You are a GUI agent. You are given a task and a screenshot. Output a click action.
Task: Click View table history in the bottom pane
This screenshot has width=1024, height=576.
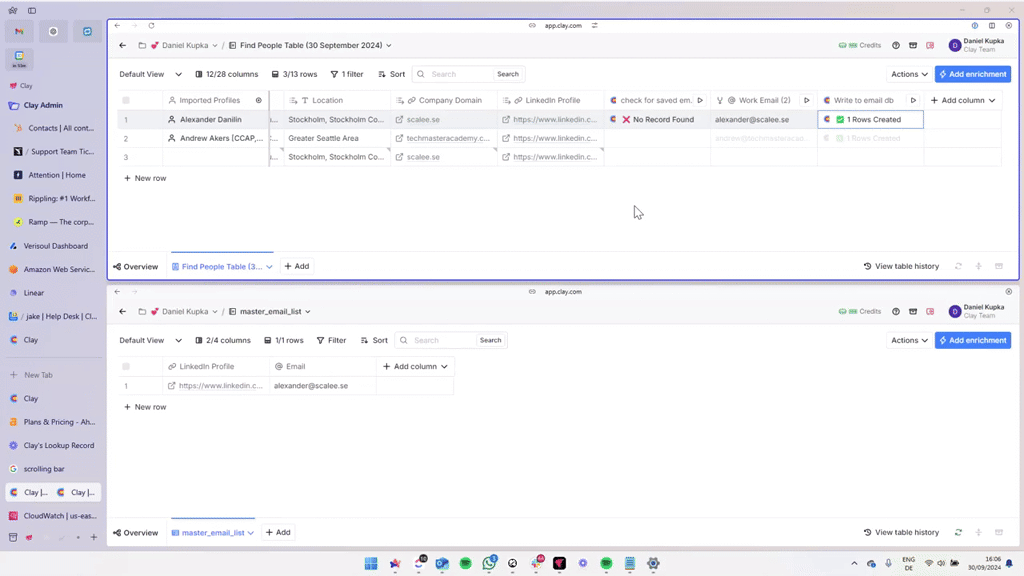901,533
